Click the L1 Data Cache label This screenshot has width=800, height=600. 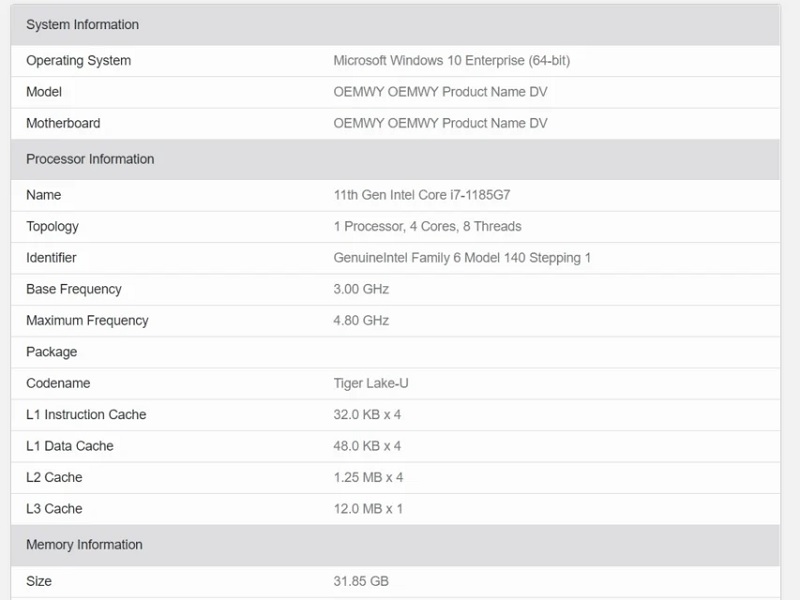(x=70, y=446)
